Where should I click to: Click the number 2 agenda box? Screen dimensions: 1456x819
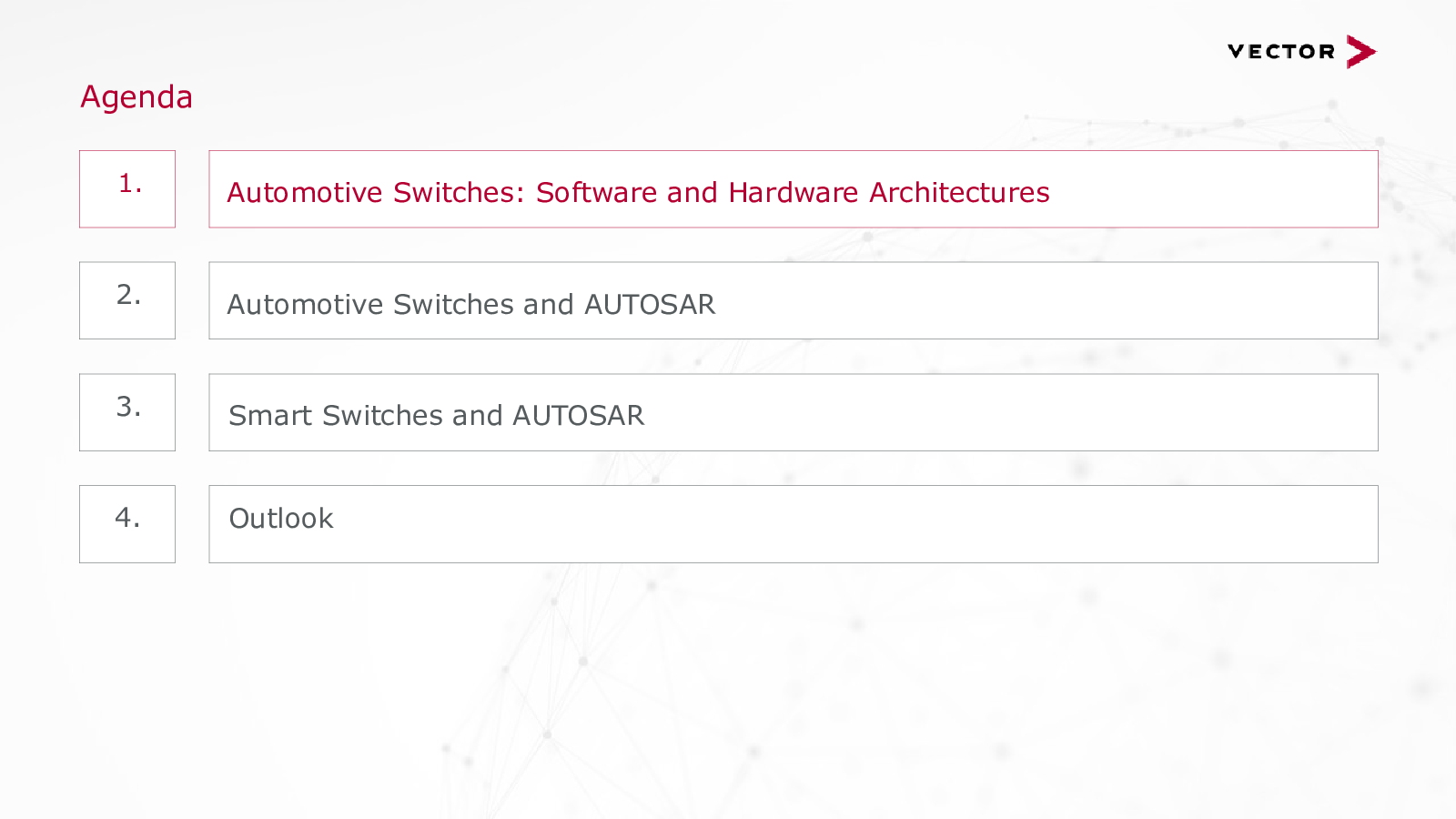point(127,300)
